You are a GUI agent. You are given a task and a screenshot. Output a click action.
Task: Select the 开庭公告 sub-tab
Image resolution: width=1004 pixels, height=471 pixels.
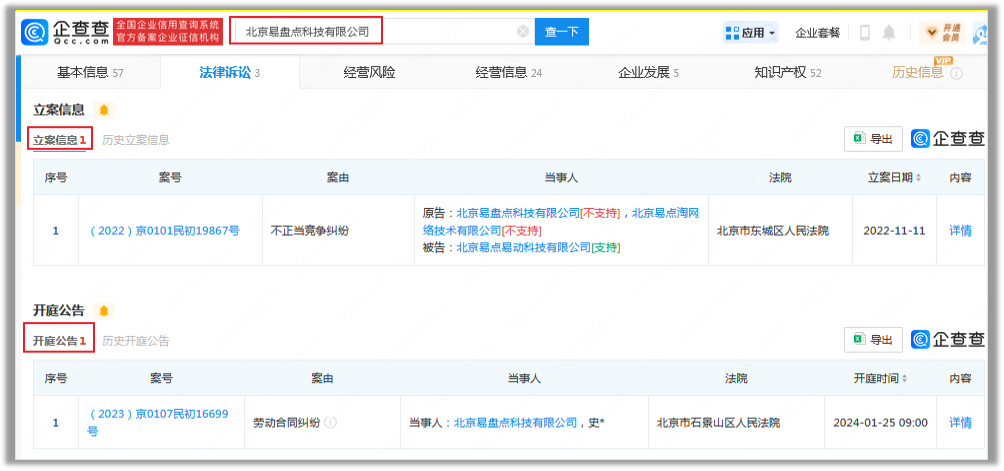(x=60, y=341)
